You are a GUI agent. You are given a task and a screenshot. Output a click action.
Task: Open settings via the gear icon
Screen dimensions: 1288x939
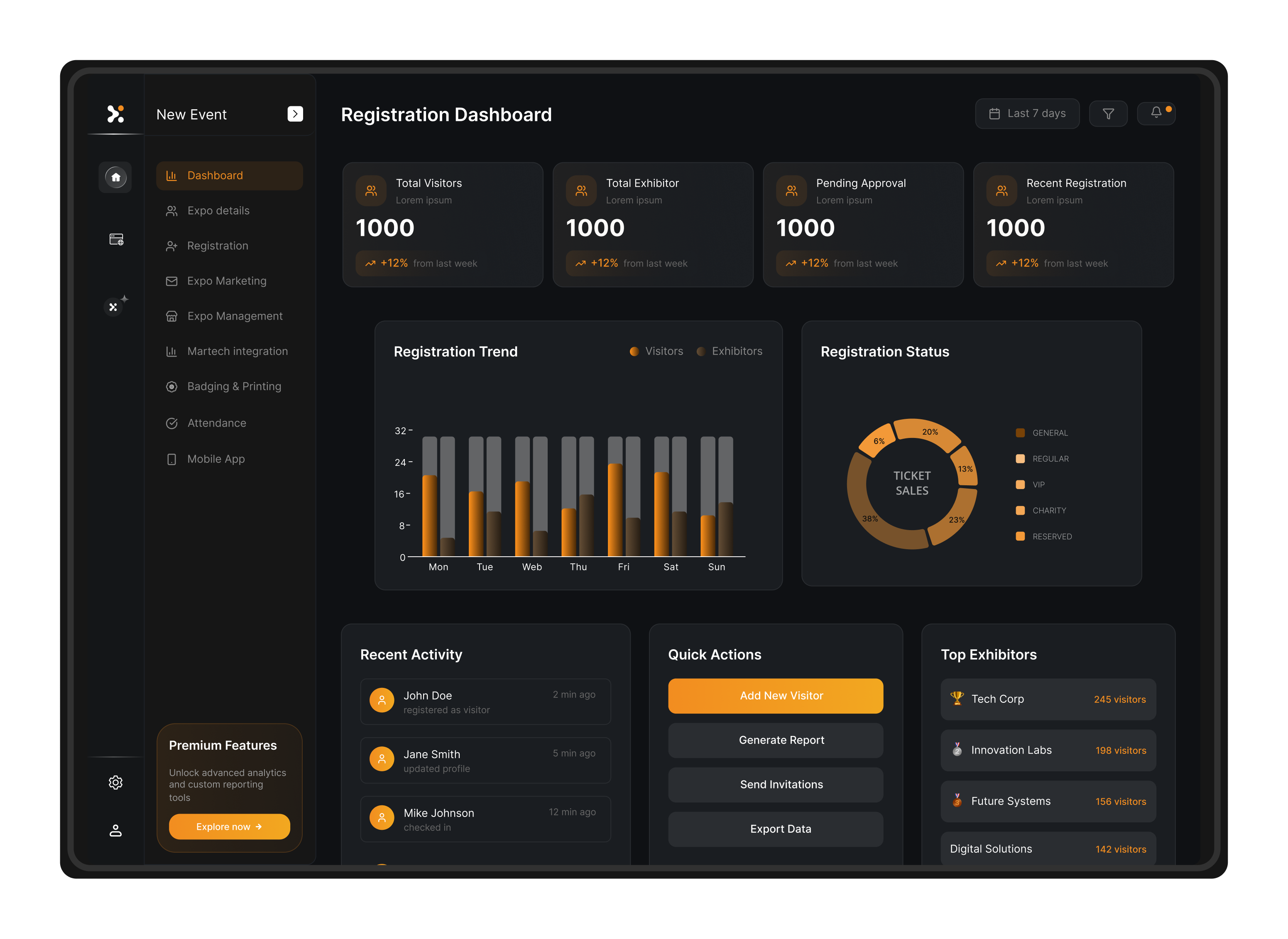pos(115,782)
